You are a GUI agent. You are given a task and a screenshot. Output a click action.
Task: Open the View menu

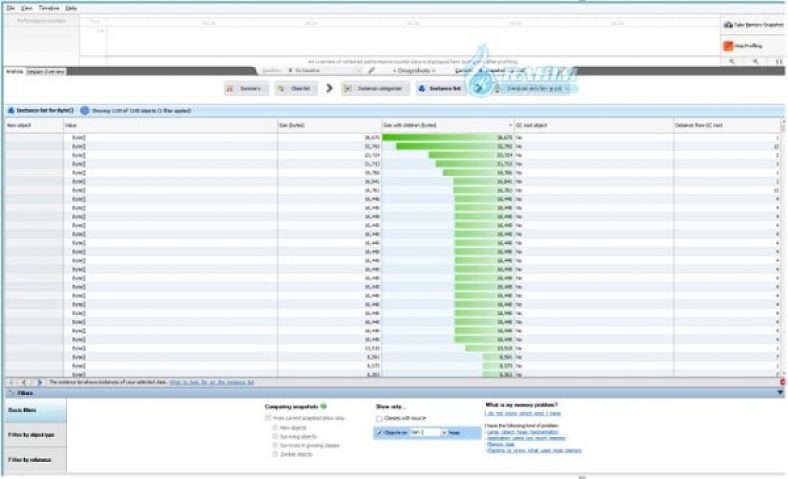pos(27,8)
